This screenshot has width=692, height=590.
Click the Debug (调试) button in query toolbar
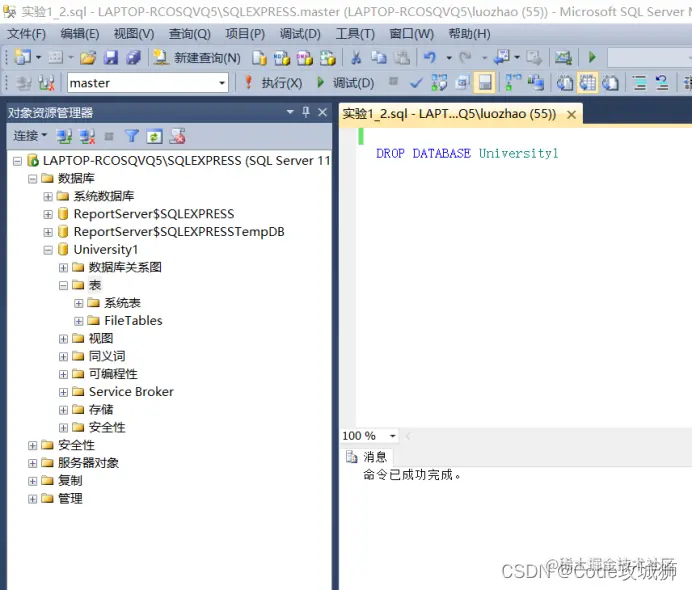coord(345,83)
